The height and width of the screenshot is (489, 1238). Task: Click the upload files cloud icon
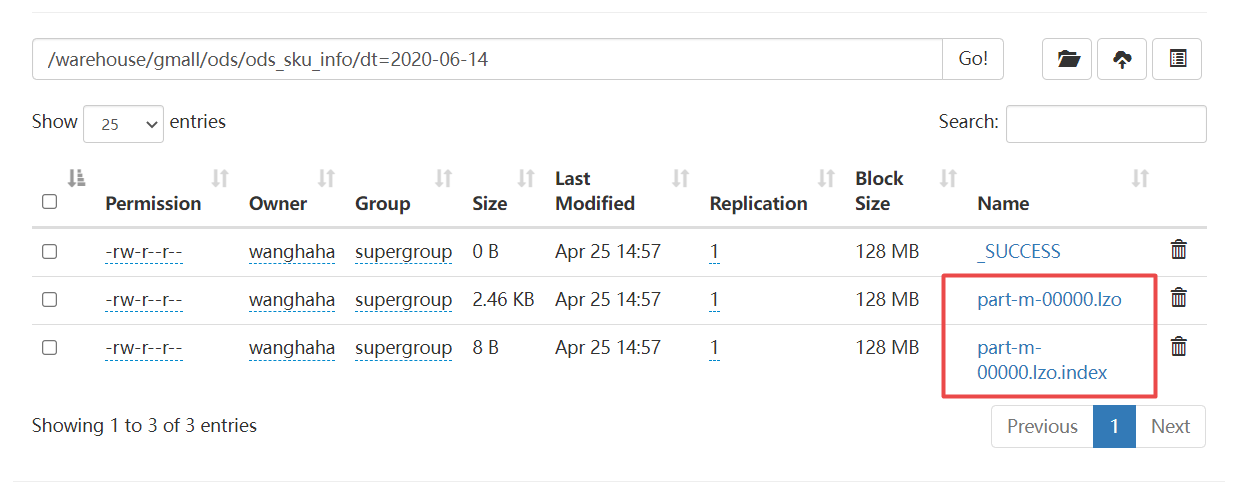1122,59
